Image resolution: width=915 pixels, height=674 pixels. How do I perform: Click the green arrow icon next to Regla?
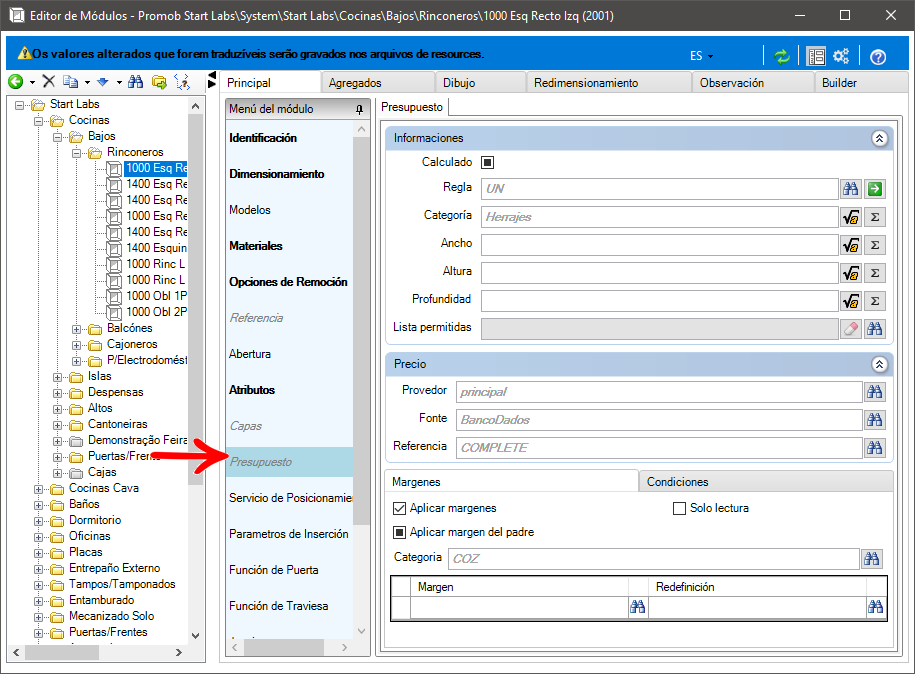[x=874, y=188]
